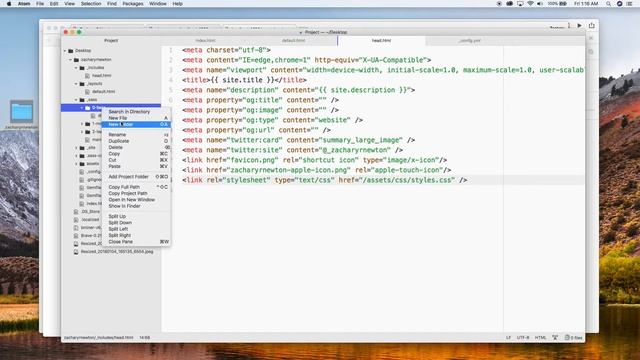Select Rename in the context menu

136,135
